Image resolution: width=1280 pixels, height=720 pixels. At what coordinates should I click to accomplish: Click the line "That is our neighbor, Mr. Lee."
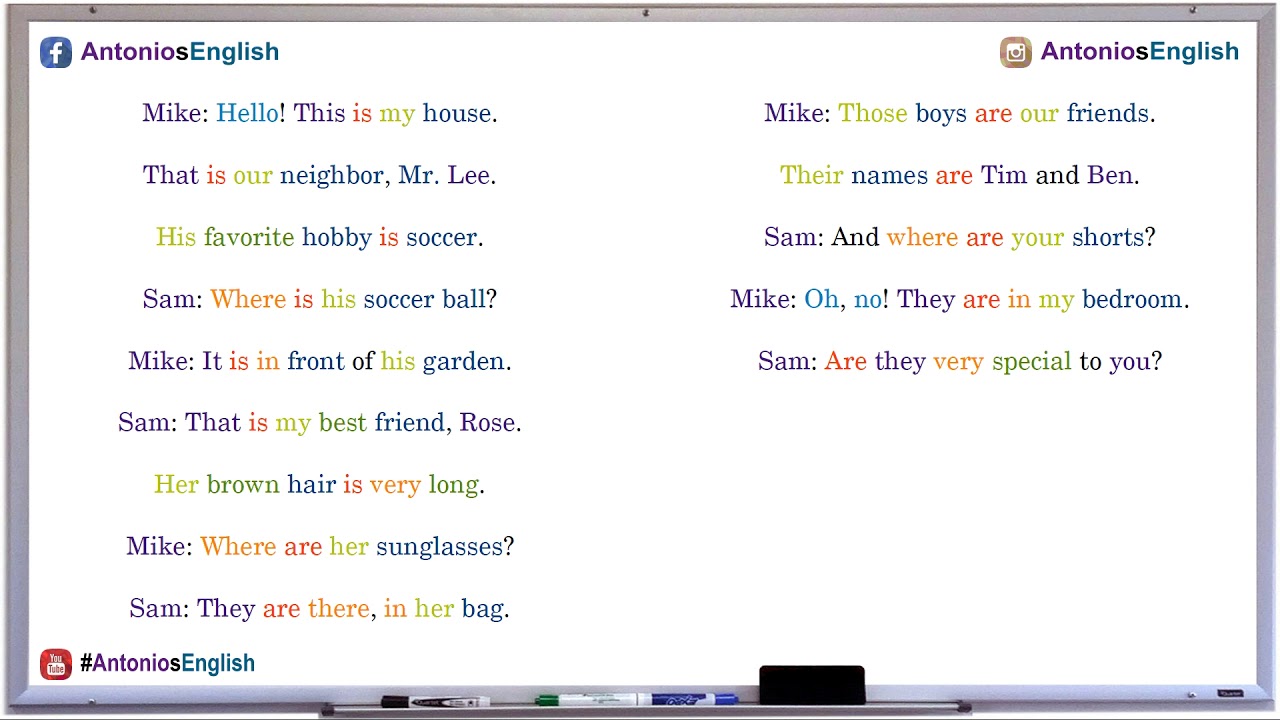pos(320,175)
